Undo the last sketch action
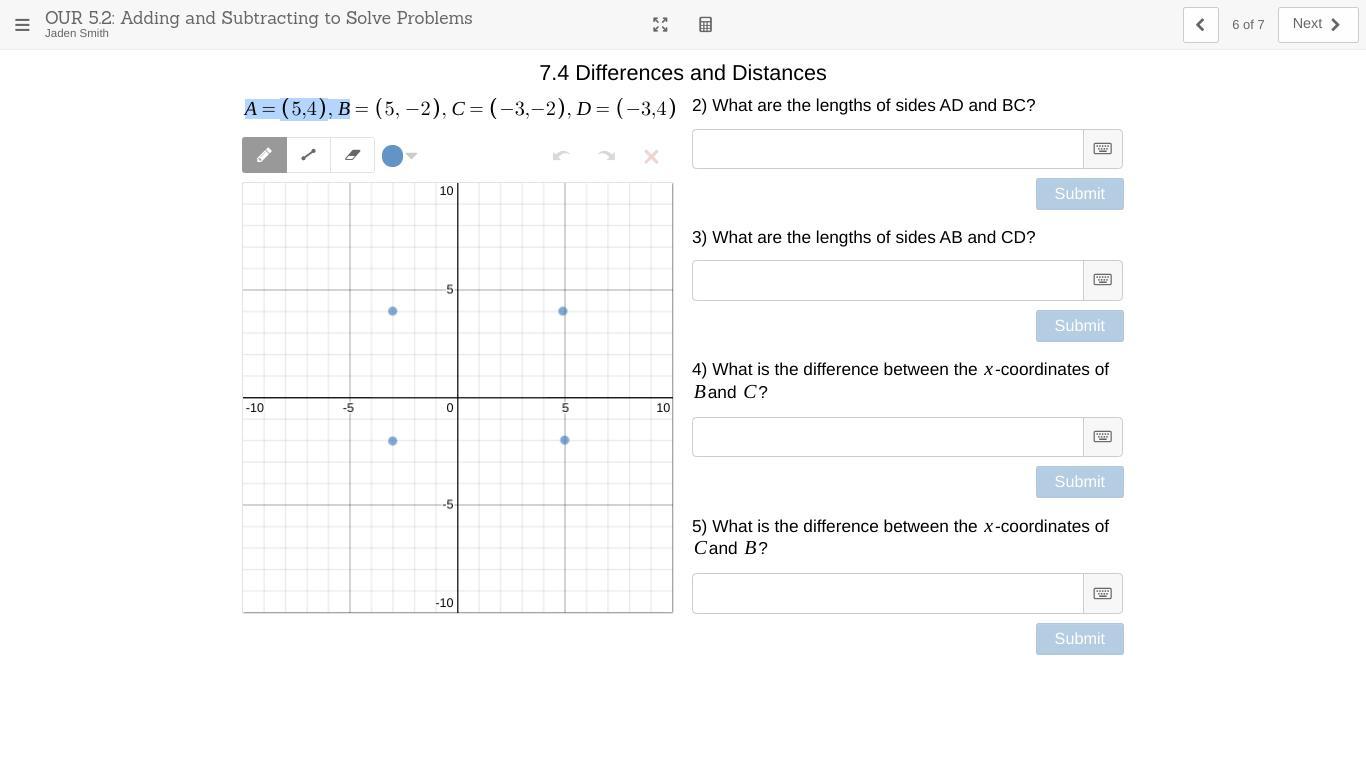This screenshot has height=768, width=1366. tap(561, 156)
